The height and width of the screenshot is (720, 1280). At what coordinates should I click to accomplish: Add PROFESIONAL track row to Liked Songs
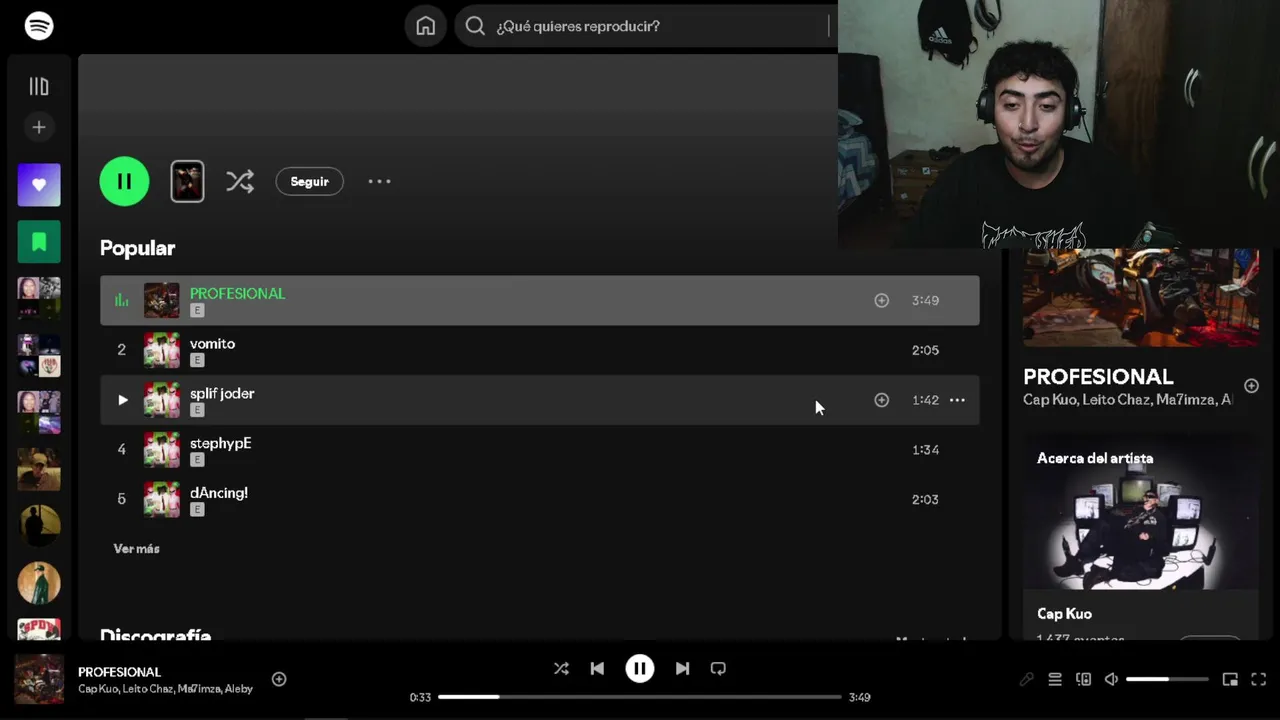pos(881,300)
